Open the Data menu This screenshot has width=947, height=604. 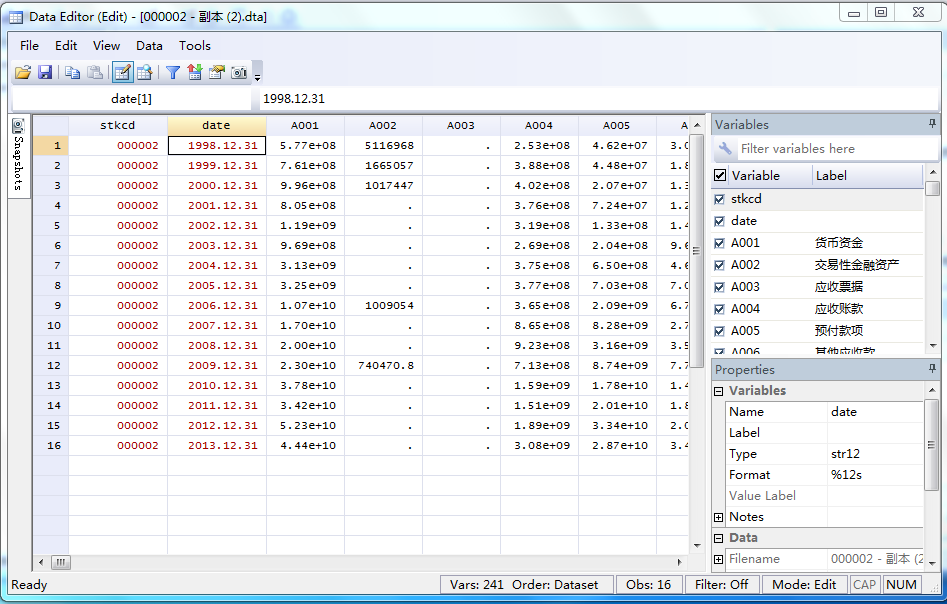click(x=149, y=45)
